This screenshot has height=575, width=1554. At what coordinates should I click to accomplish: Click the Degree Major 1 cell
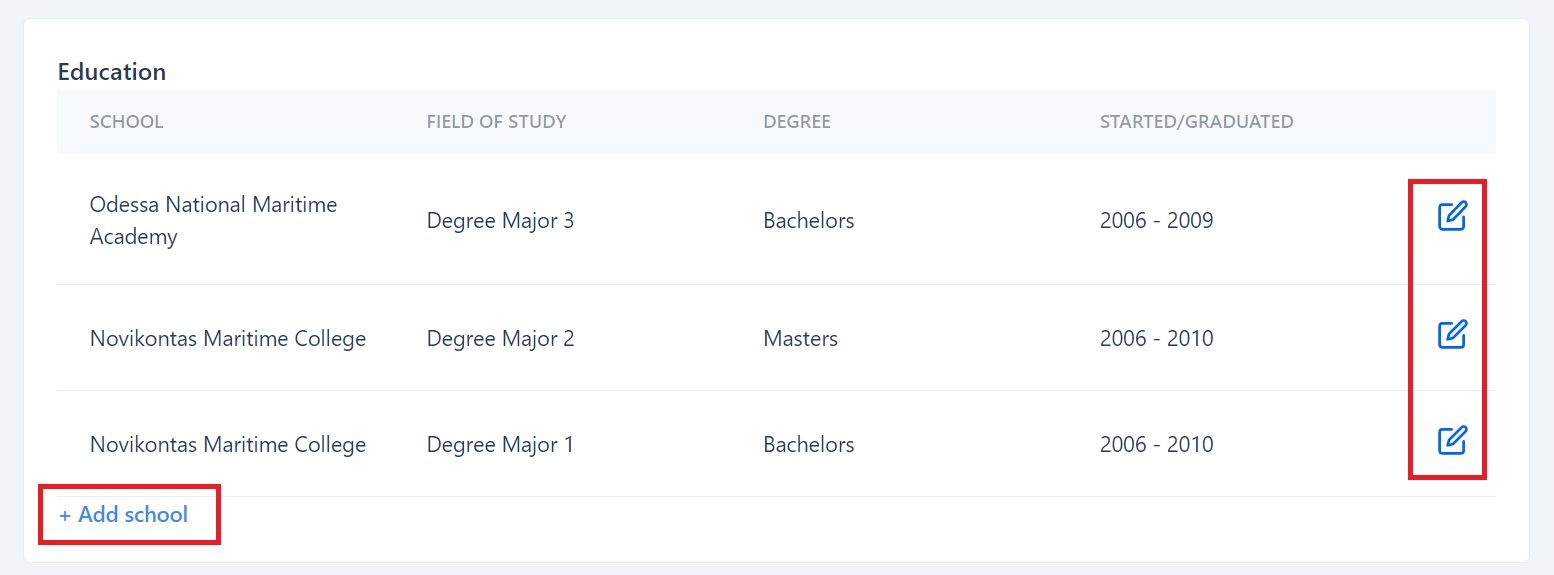[500, 444]
